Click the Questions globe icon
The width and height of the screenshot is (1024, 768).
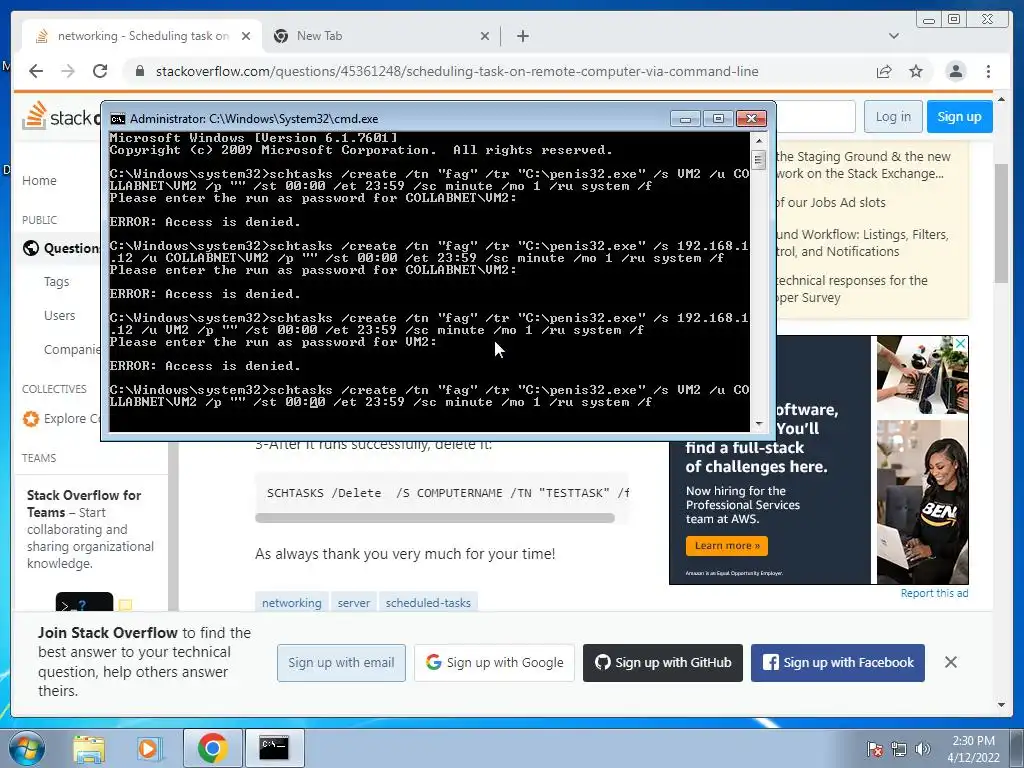coord(30,248)
